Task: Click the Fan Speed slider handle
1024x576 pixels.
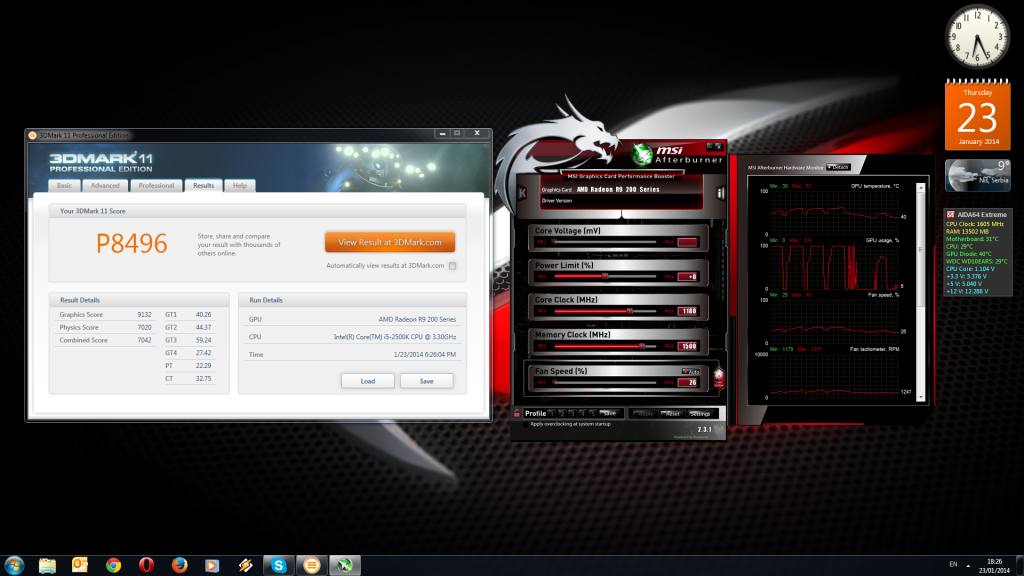Action: click(x=554, y=383)
